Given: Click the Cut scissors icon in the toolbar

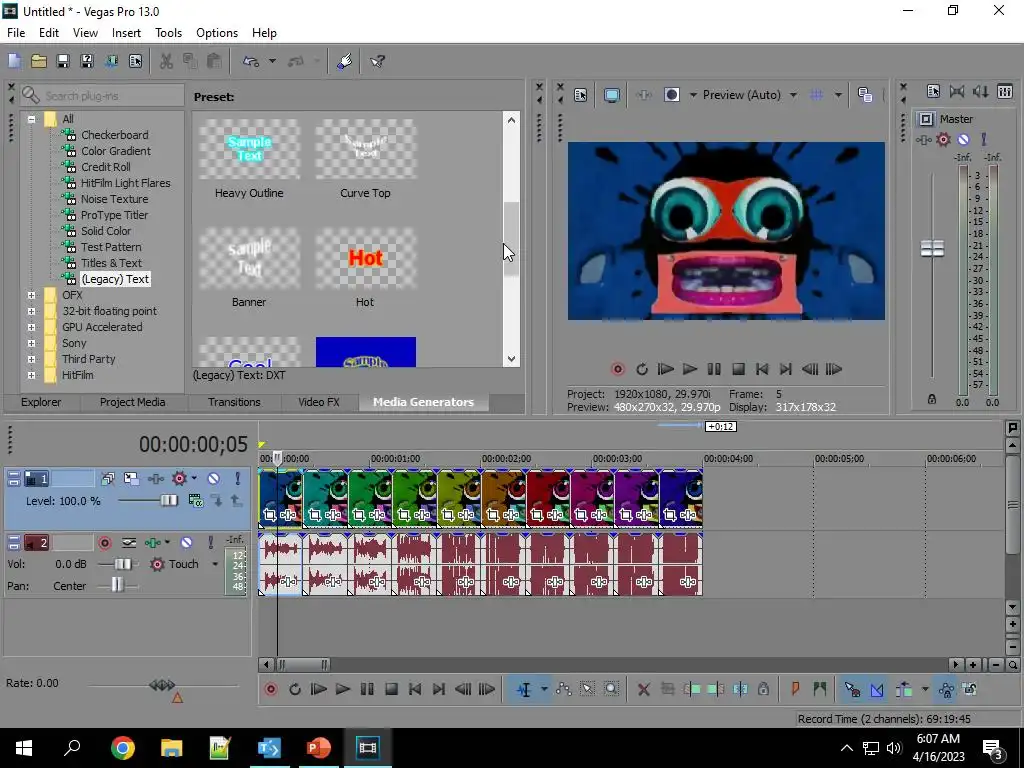Looking at the screenshot, I should [x=167, y=61].
